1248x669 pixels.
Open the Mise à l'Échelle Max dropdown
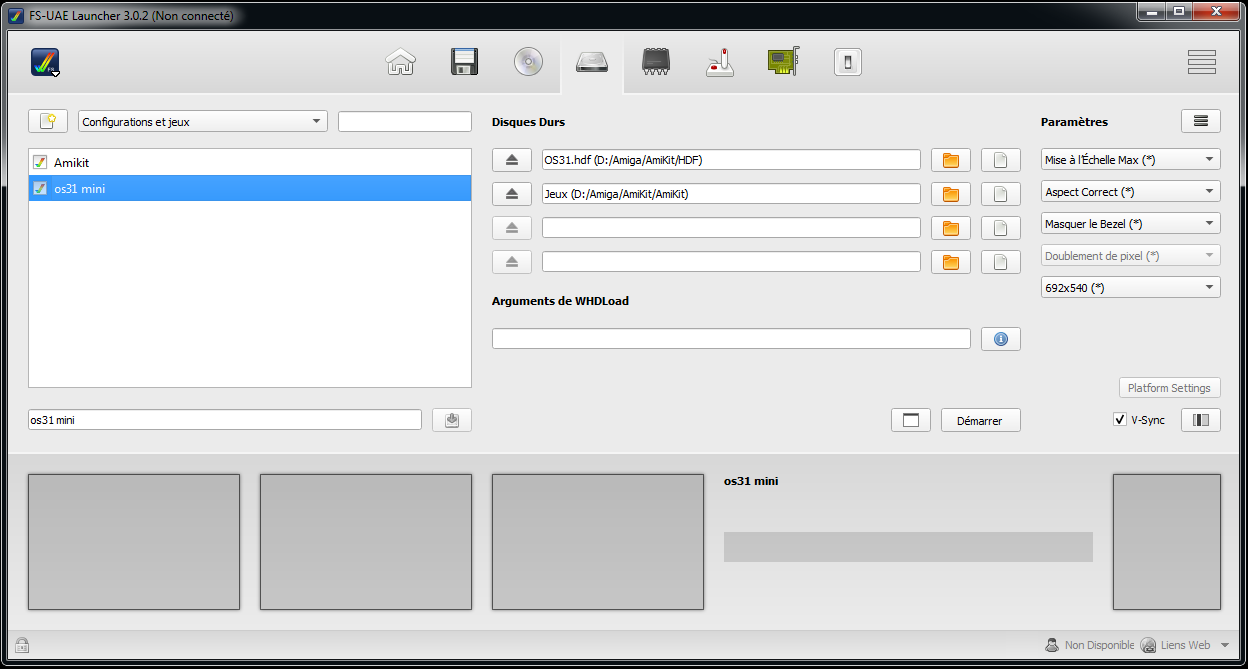1130,160
